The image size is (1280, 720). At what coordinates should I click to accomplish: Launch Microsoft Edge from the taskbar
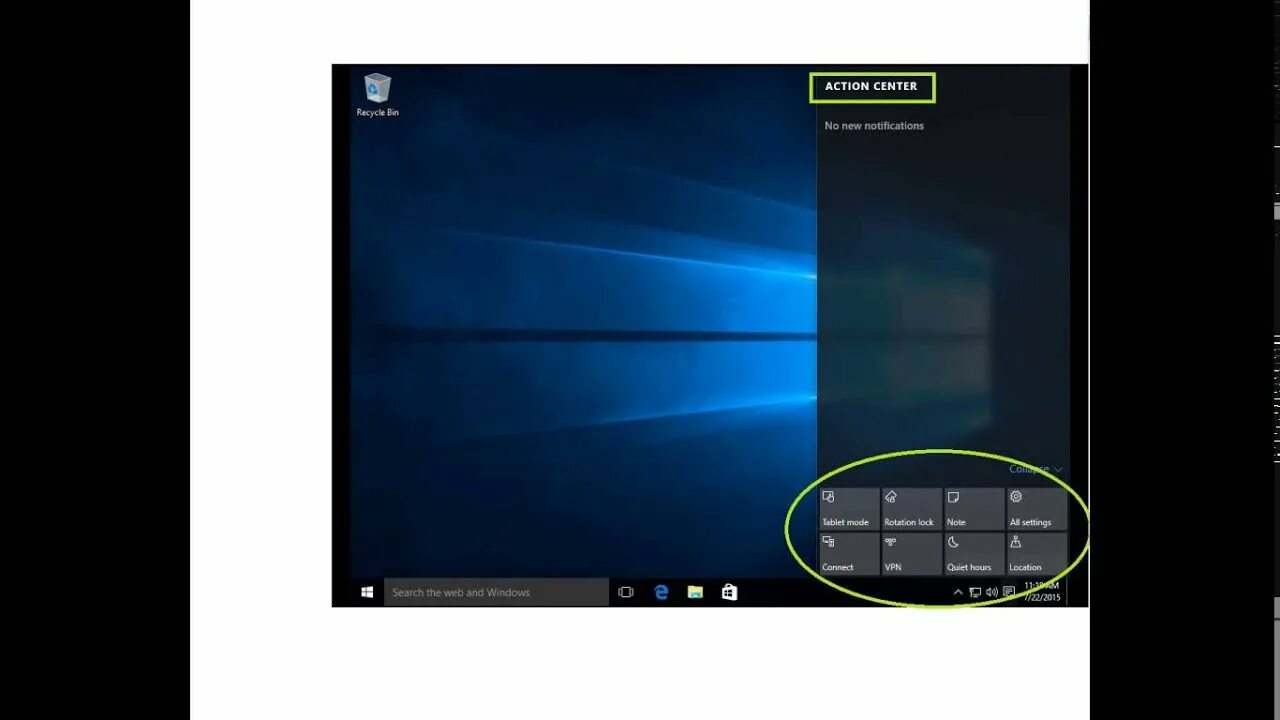tap(661, 592)
